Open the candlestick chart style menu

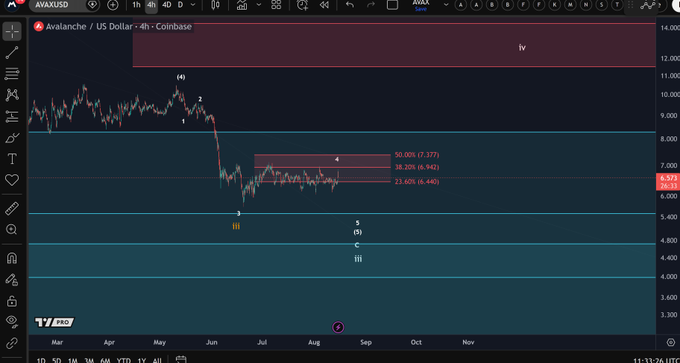point(215,5)
